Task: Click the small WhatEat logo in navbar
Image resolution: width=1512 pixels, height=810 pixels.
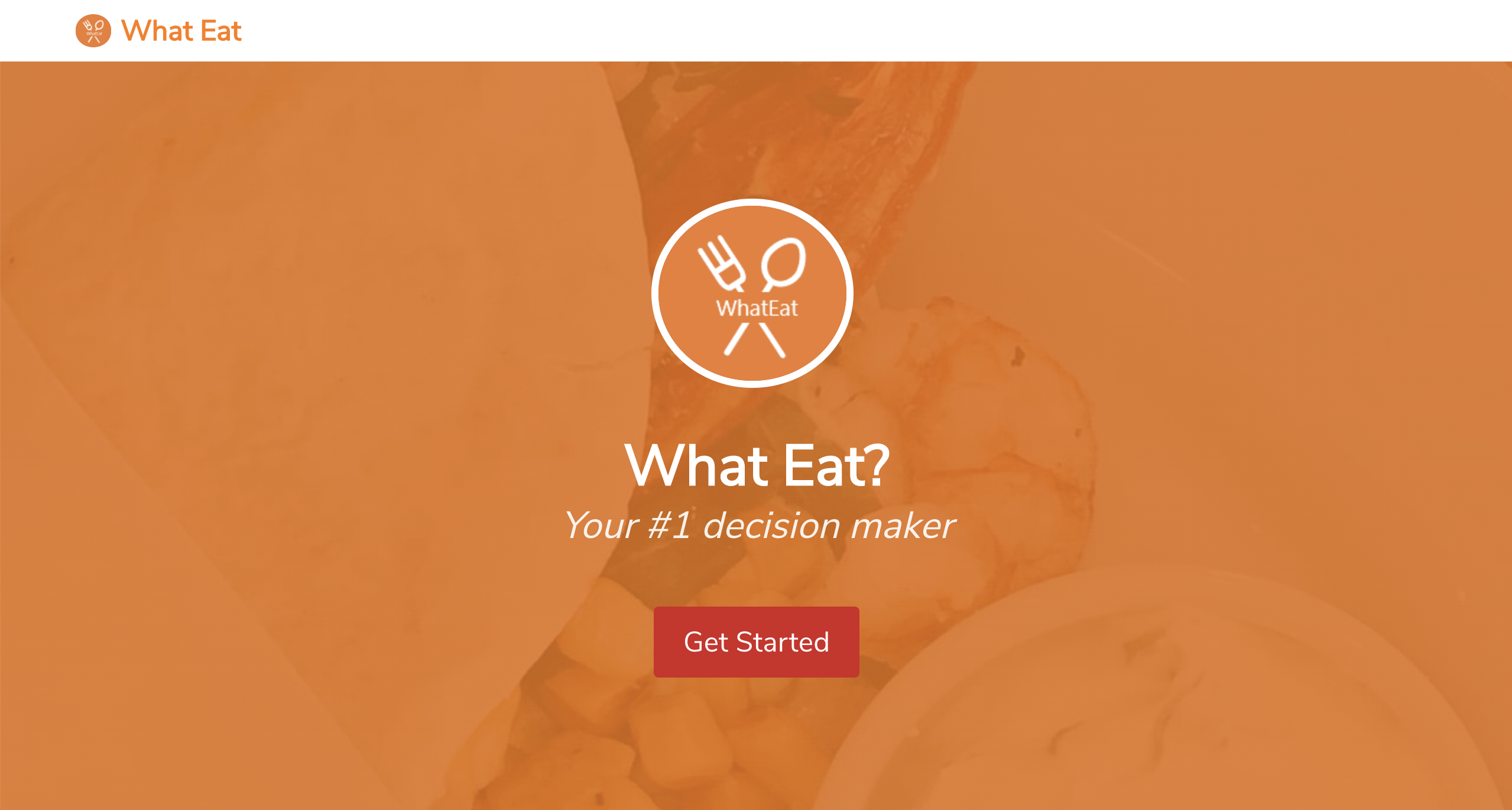Action: tap(93, 31)
